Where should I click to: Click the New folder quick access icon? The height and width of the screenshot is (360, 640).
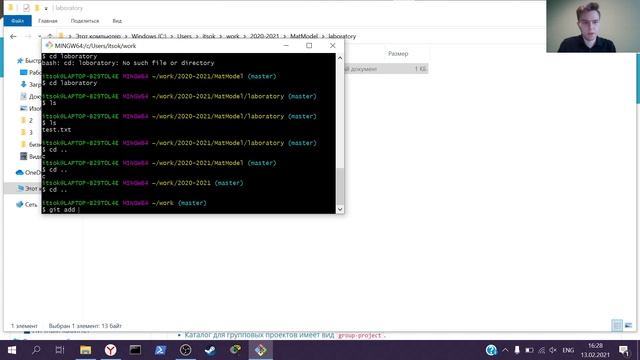[37, 8]
